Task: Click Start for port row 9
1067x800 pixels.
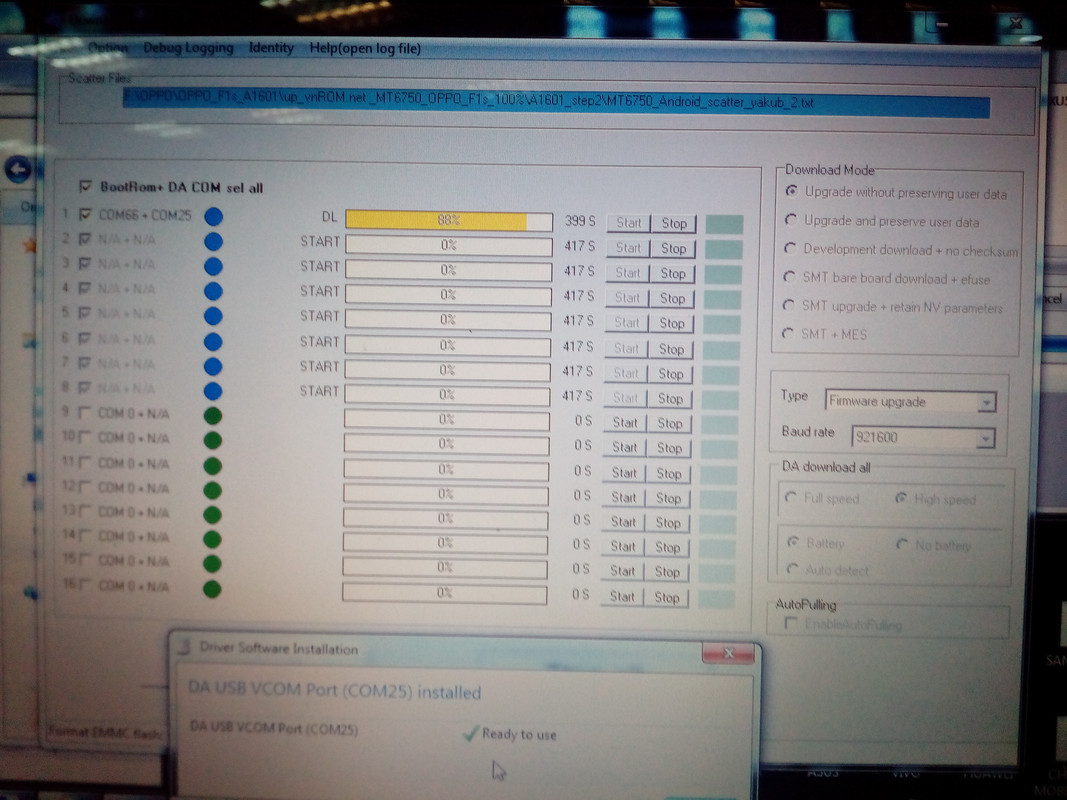Action: [625, 422]
